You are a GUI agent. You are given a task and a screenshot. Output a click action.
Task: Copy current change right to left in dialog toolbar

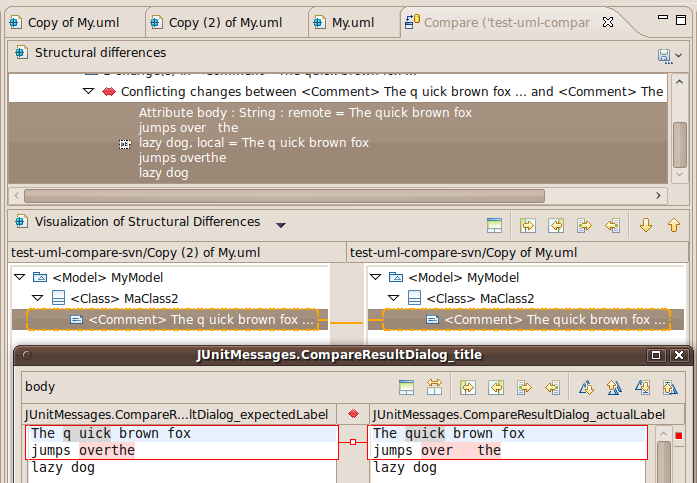coord(553,387)
